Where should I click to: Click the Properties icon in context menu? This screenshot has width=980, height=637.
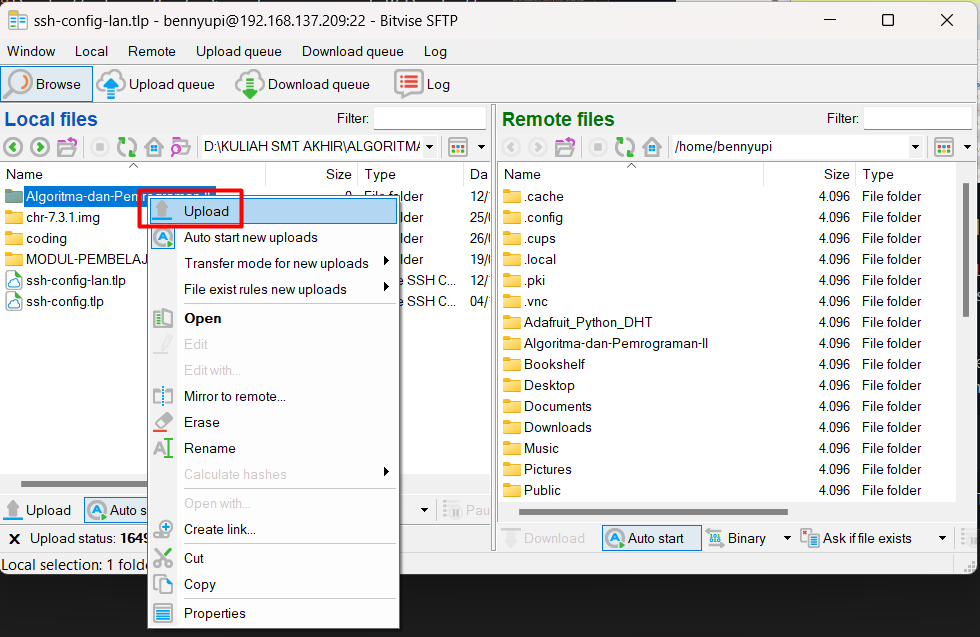point(163,613)
